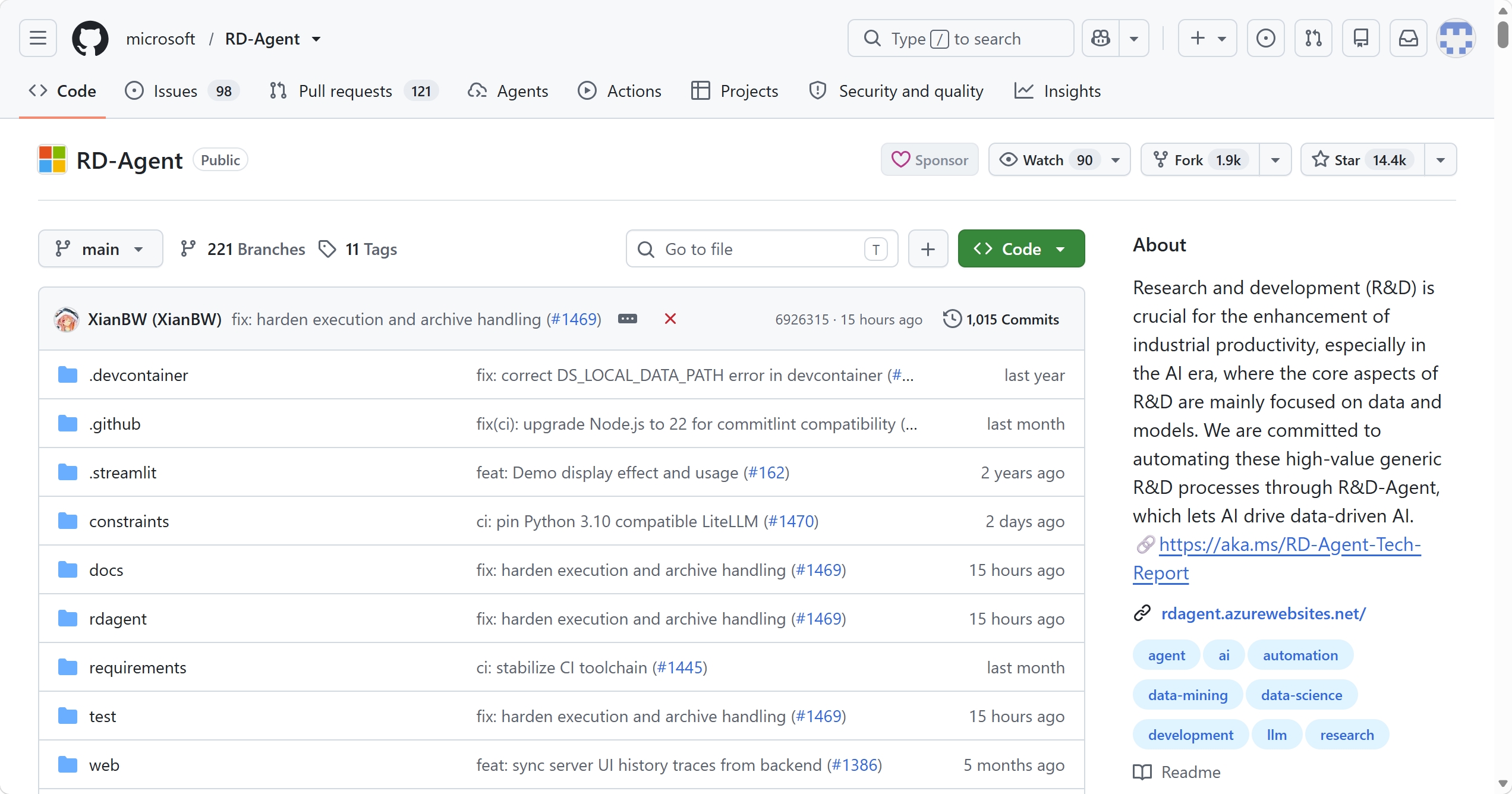Switch to the Issues tab
Viewport: 1512px width, 794px height.
click(182, 91)
